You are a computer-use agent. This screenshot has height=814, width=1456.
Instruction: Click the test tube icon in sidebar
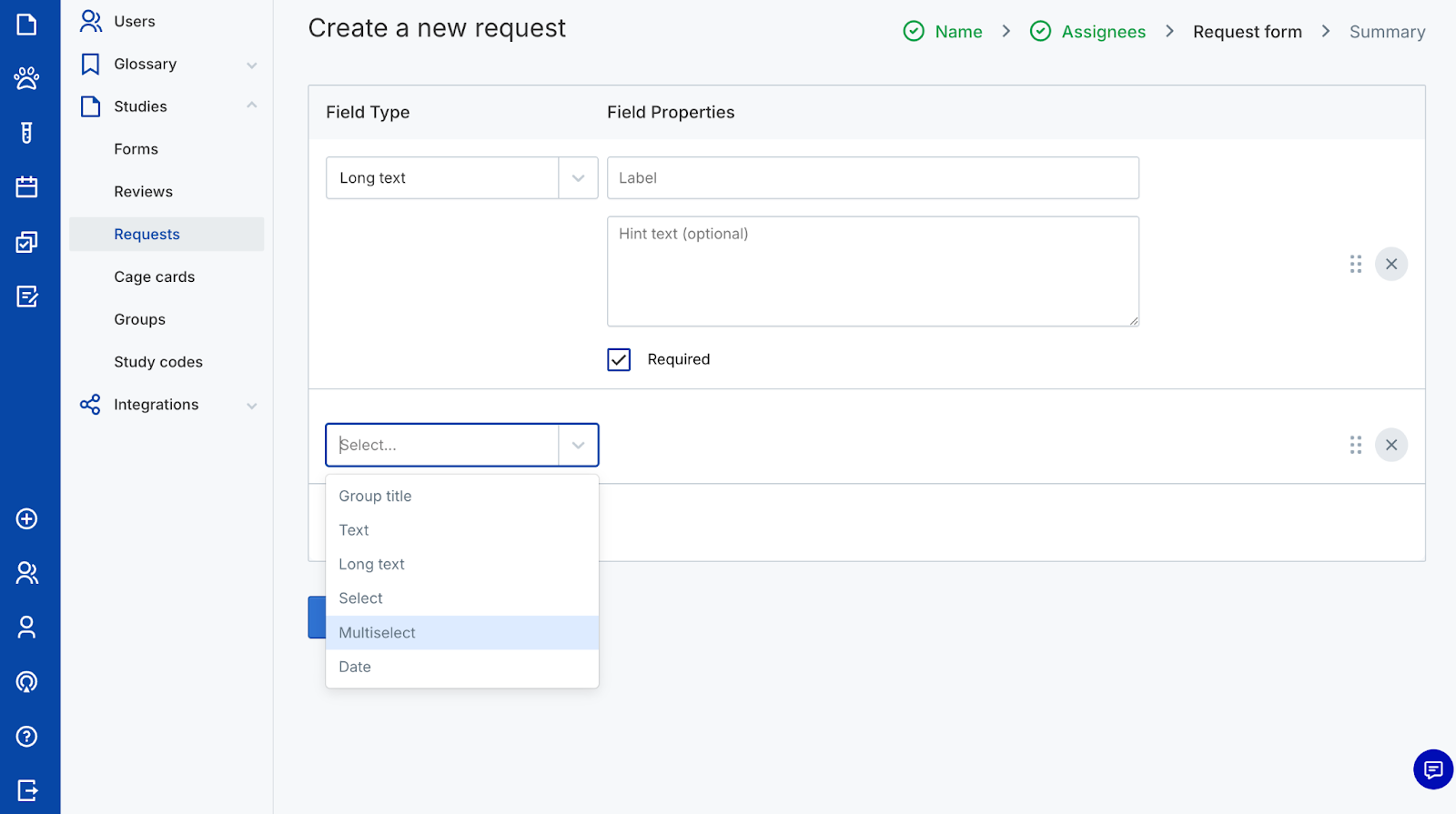(26, 133)
